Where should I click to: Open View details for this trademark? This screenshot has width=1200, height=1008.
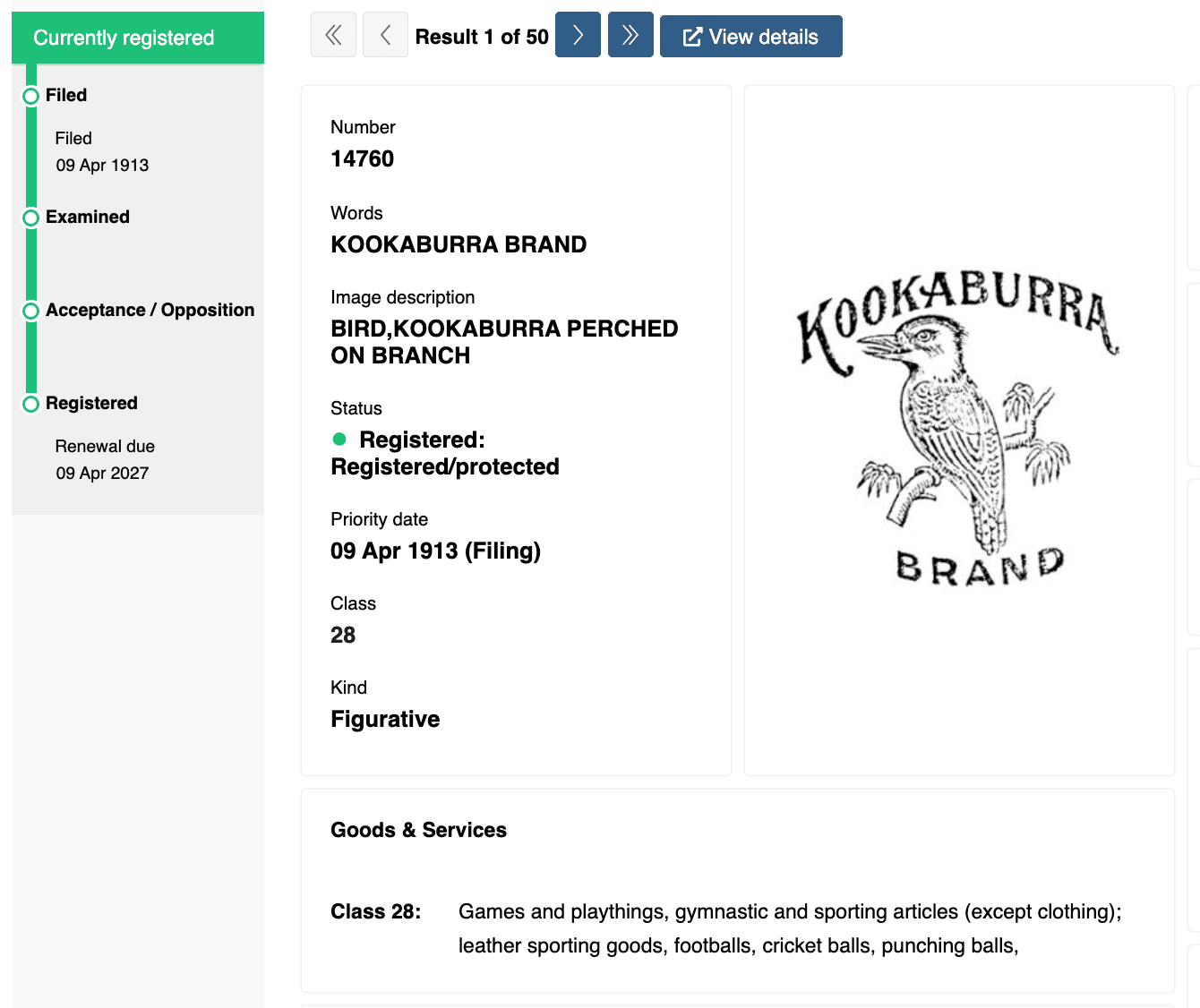pyautogui.click(x=750, y=36)
